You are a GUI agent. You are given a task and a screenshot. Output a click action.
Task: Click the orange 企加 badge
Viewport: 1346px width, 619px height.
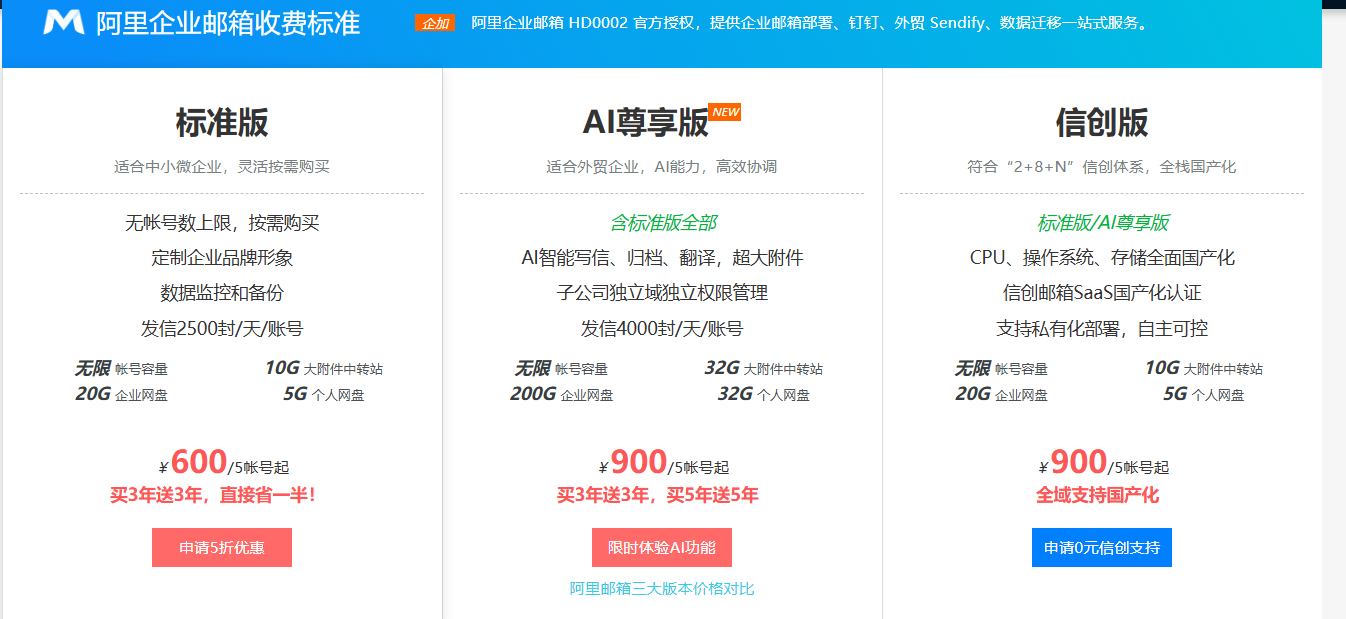(x=435, y=23)
